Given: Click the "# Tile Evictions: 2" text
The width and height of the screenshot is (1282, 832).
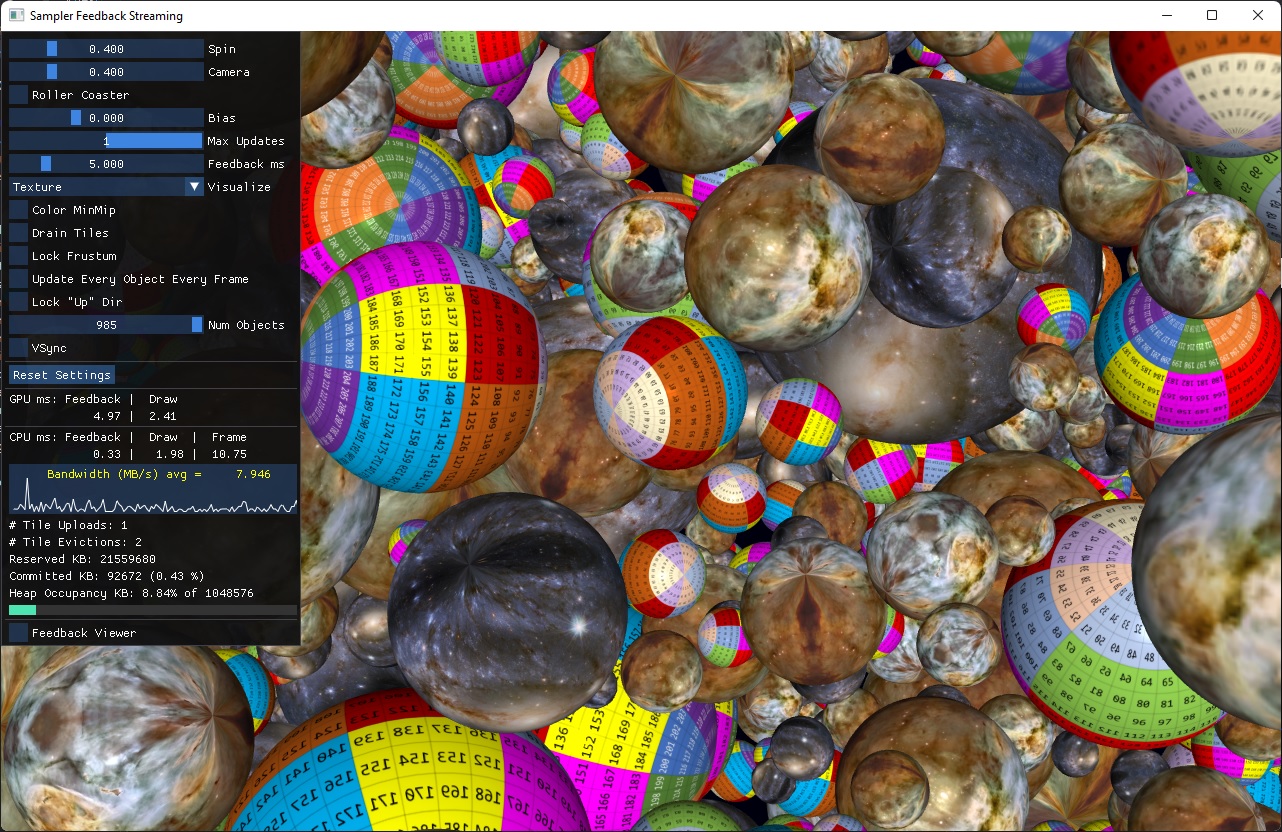Looking at the screenshot, I should 75,542.
